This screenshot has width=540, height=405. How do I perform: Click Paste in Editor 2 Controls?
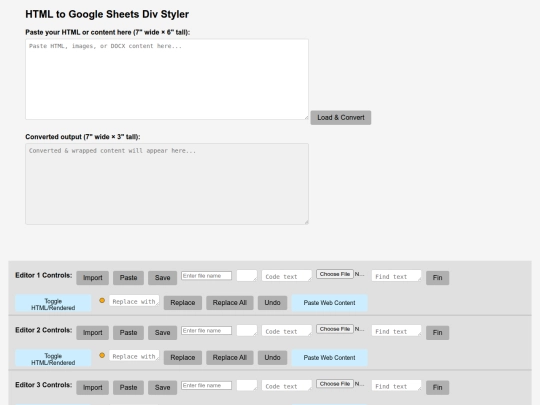coord(128,333)
